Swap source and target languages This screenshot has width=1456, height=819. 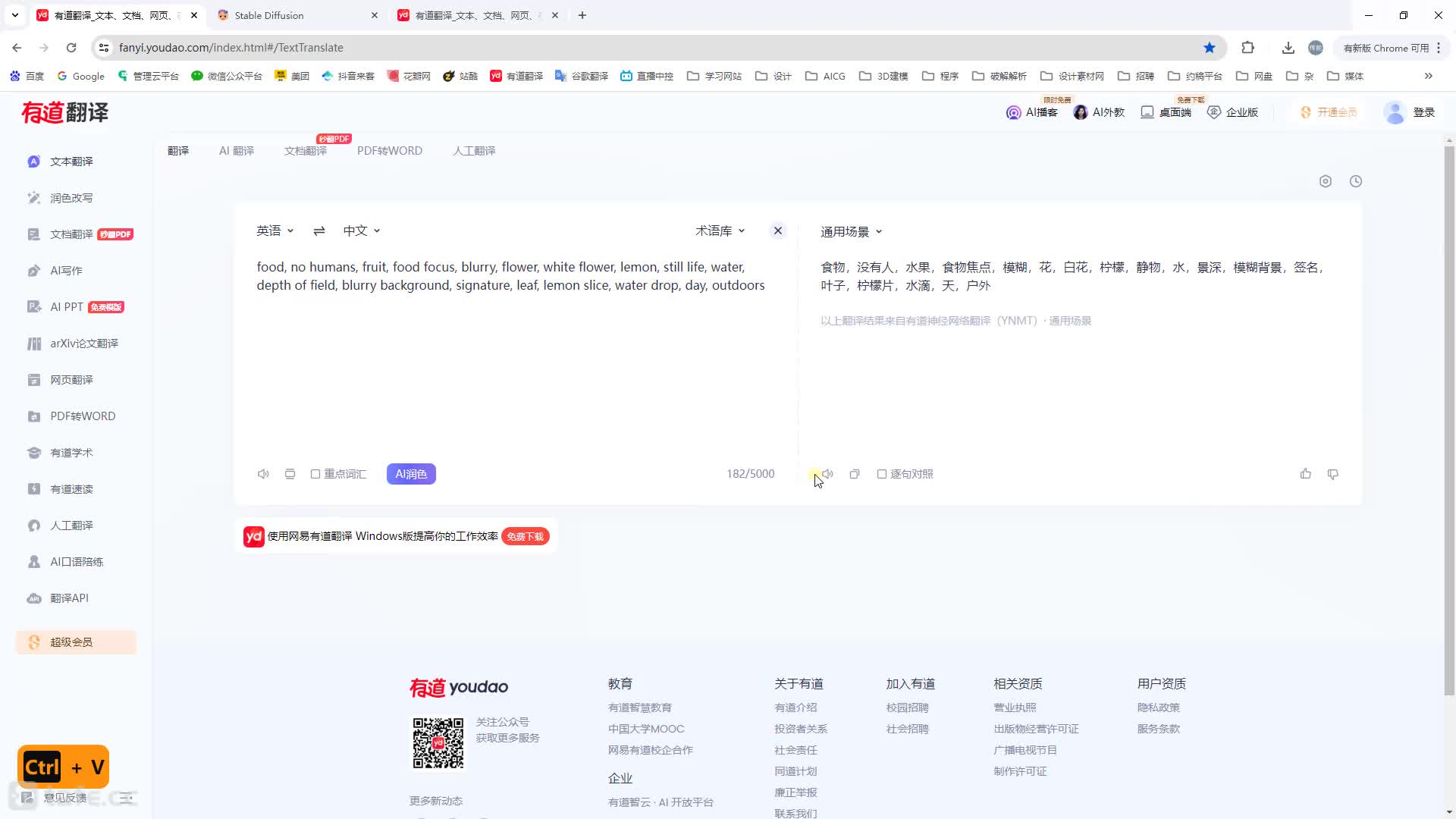click(x=319, y=231)
